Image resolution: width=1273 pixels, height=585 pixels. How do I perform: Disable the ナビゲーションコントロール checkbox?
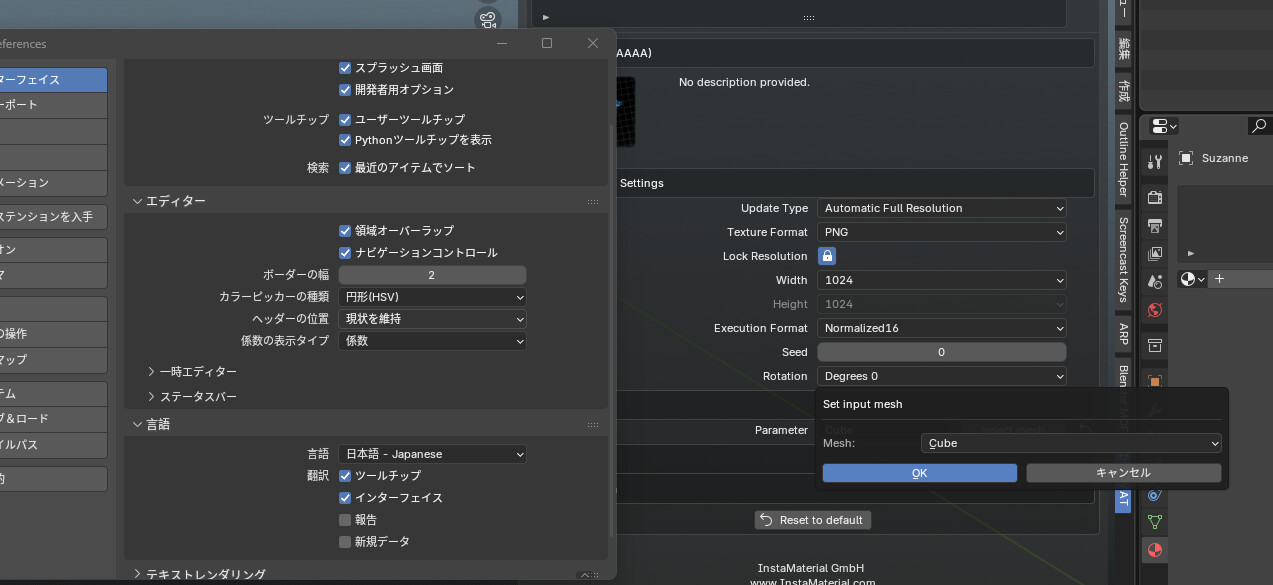pyautogui.click(x=345, y=253)
